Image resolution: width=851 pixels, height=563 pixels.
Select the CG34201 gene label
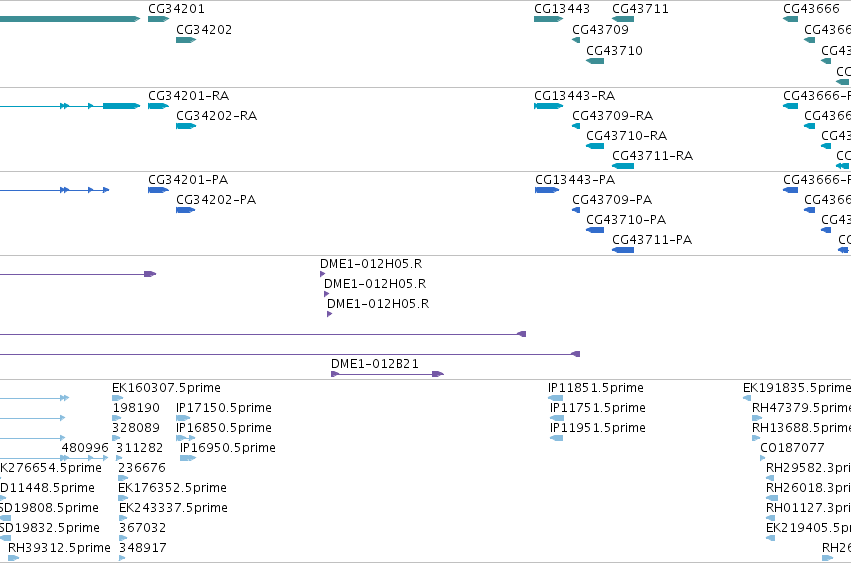pyautogui.click(x=176, y=9)
